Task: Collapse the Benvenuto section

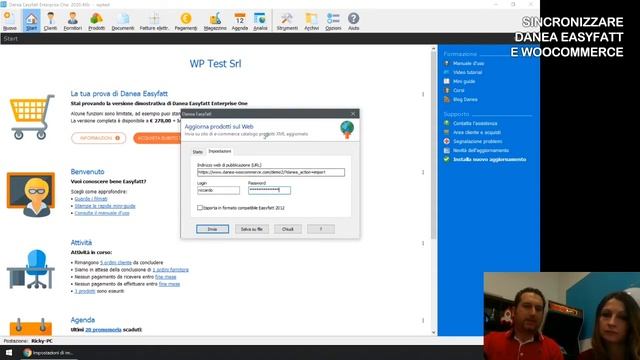Action: [423, 172]
